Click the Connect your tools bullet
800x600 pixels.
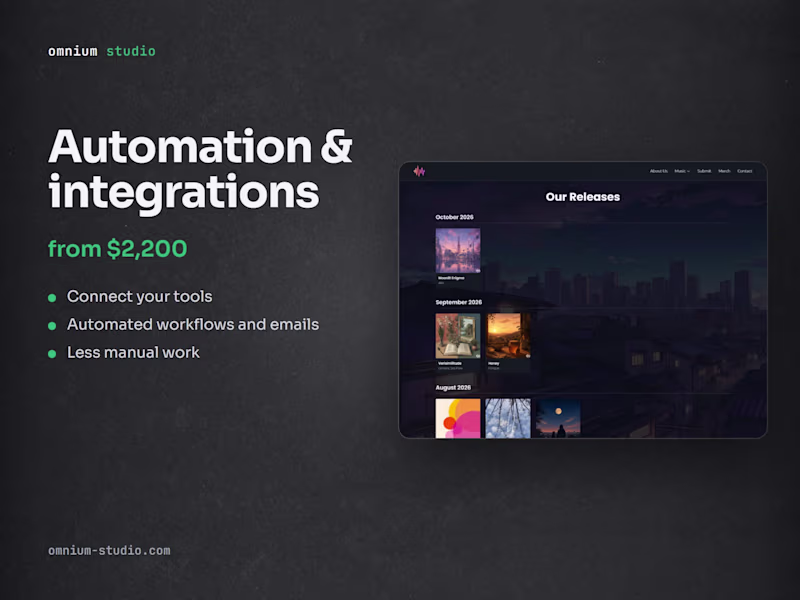point(139,296)
